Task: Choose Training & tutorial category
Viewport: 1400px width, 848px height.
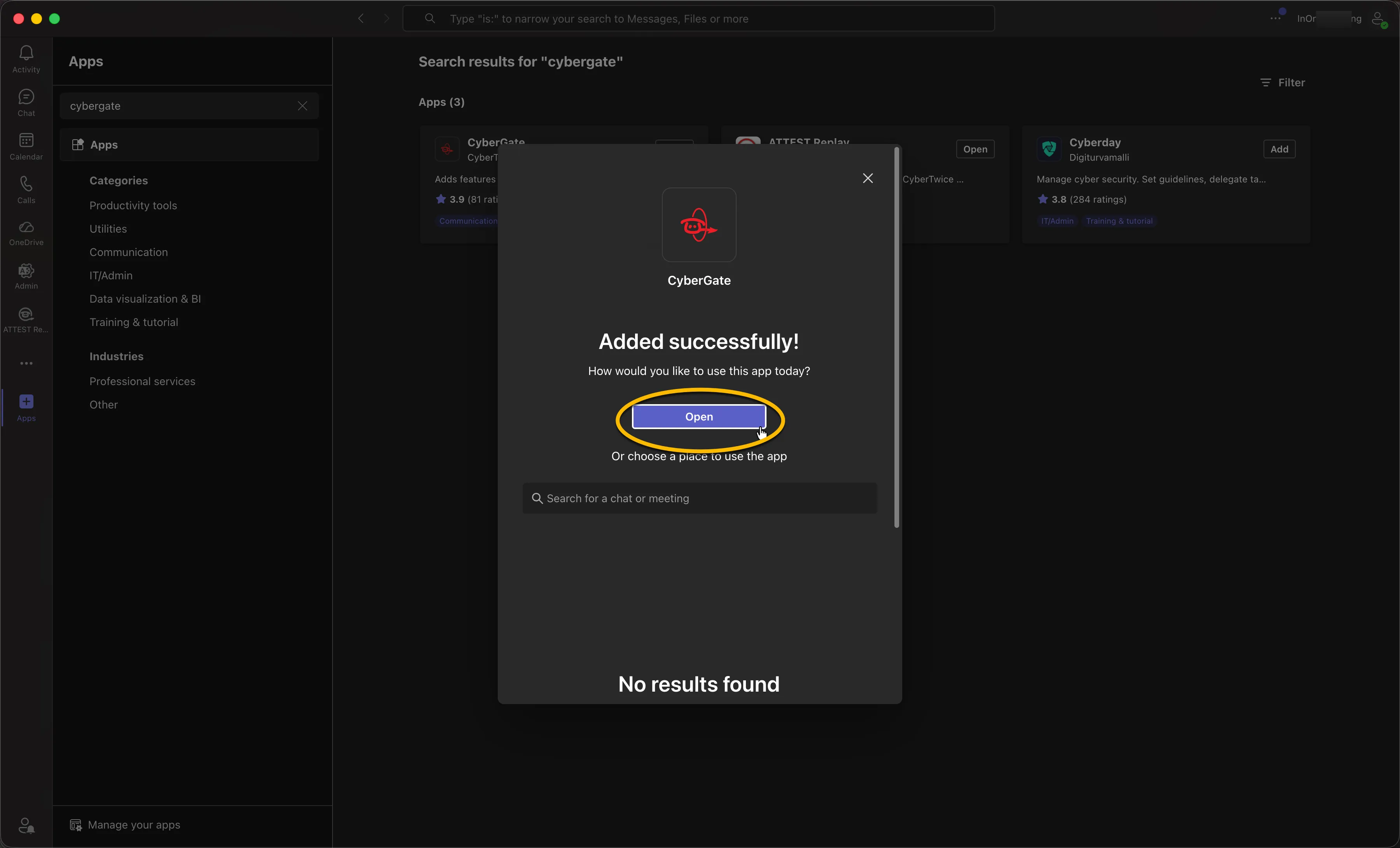Action: [x=133, y=322]
